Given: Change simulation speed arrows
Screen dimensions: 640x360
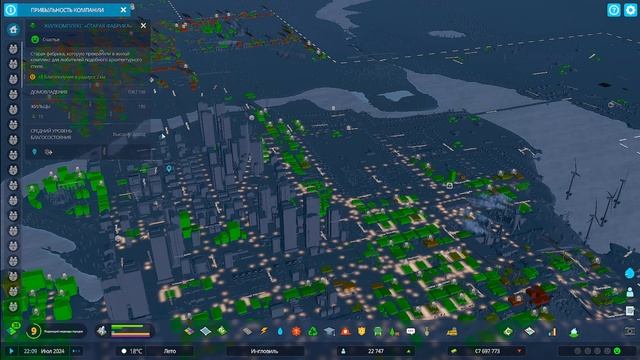Looking at the screenshot, I should click(76, 351).
